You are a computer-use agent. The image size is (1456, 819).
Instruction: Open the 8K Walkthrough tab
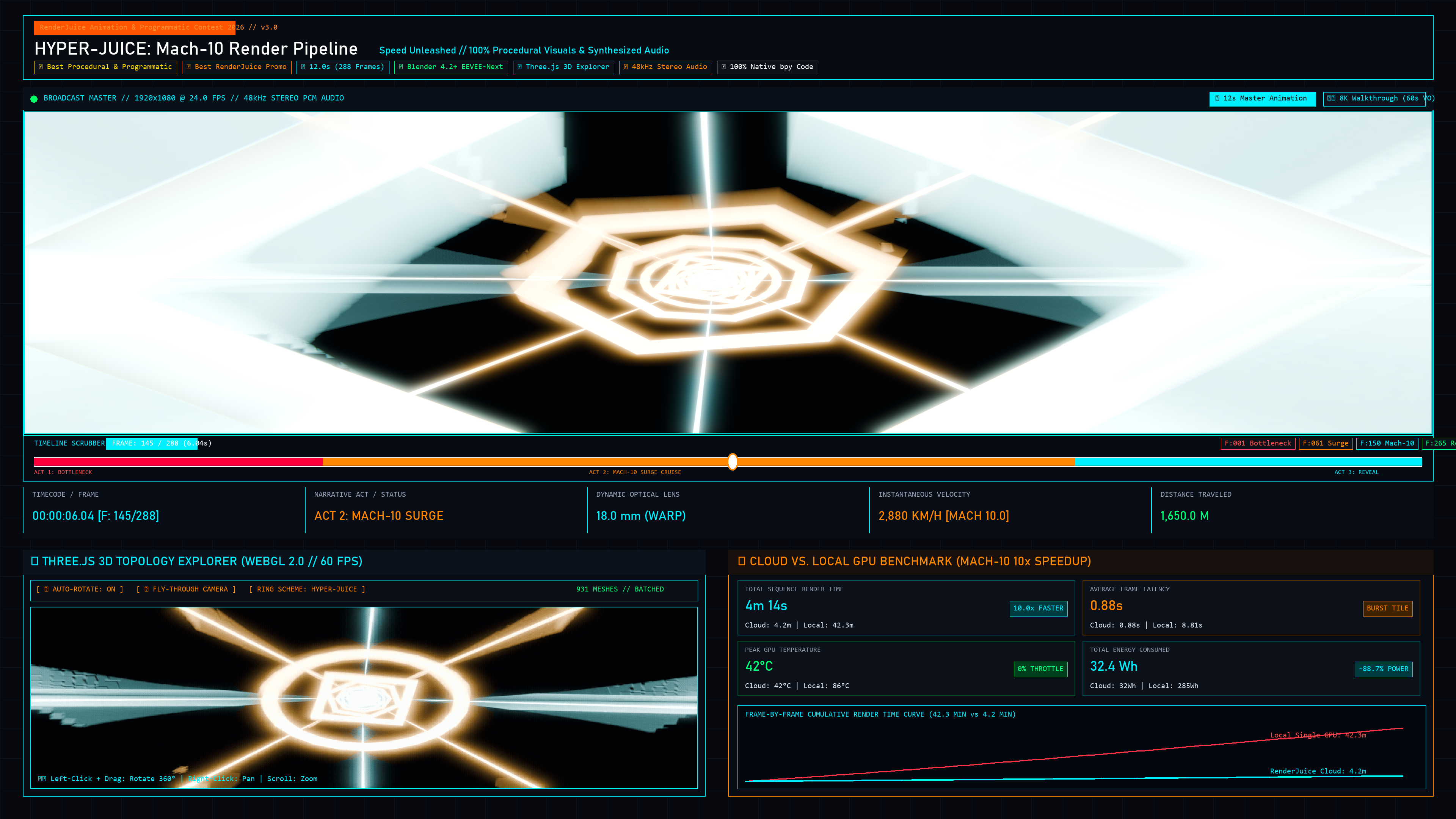[1374, 98]
